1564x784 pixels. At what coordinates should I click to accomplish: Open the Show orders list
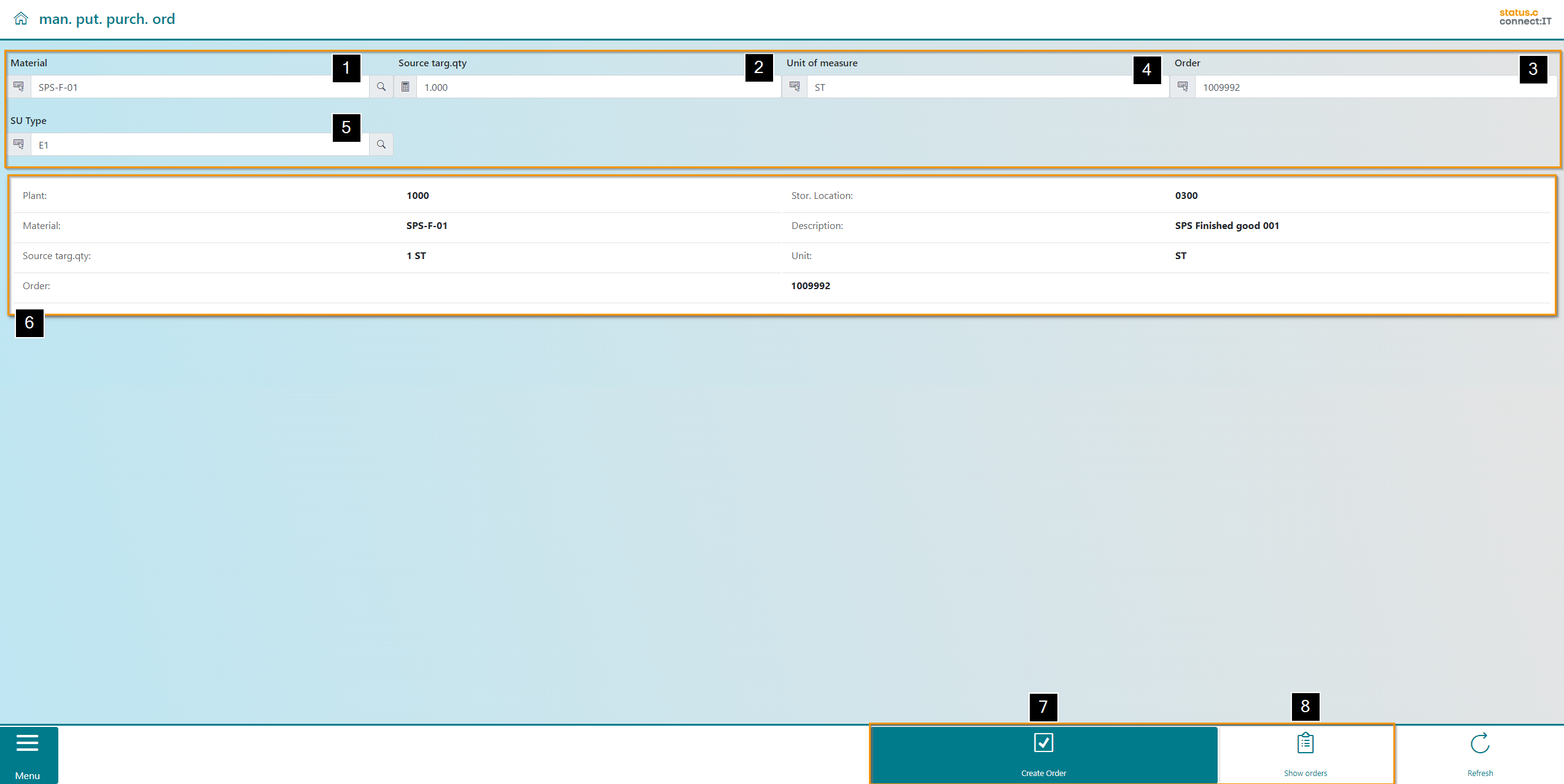[1305, 755]
